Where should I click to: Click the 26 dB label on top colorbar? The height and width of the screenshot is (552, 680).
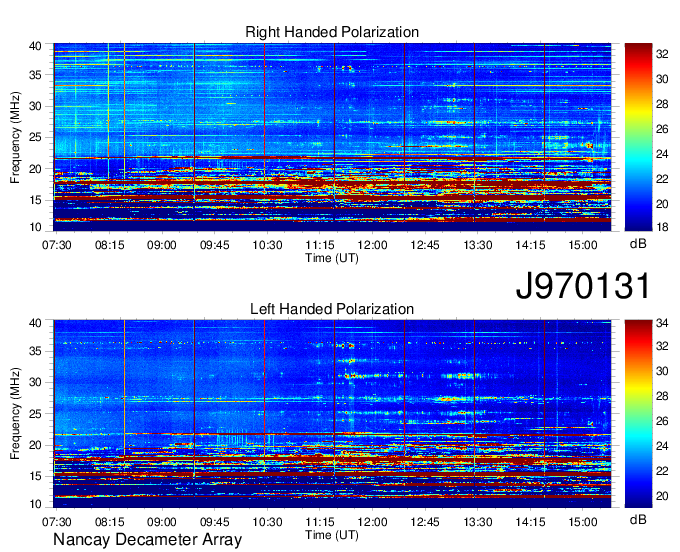[x=662, y=129]
